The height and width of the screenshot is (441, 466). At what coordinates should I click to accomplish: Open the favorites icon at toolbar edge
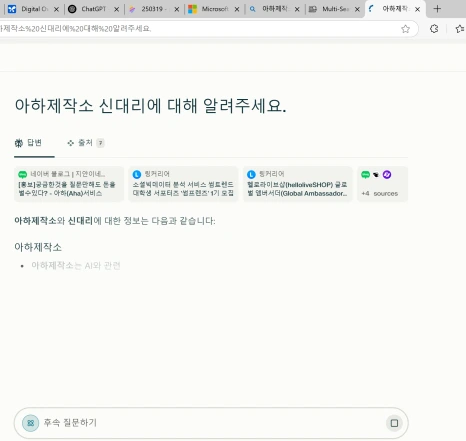click(460, 29)
